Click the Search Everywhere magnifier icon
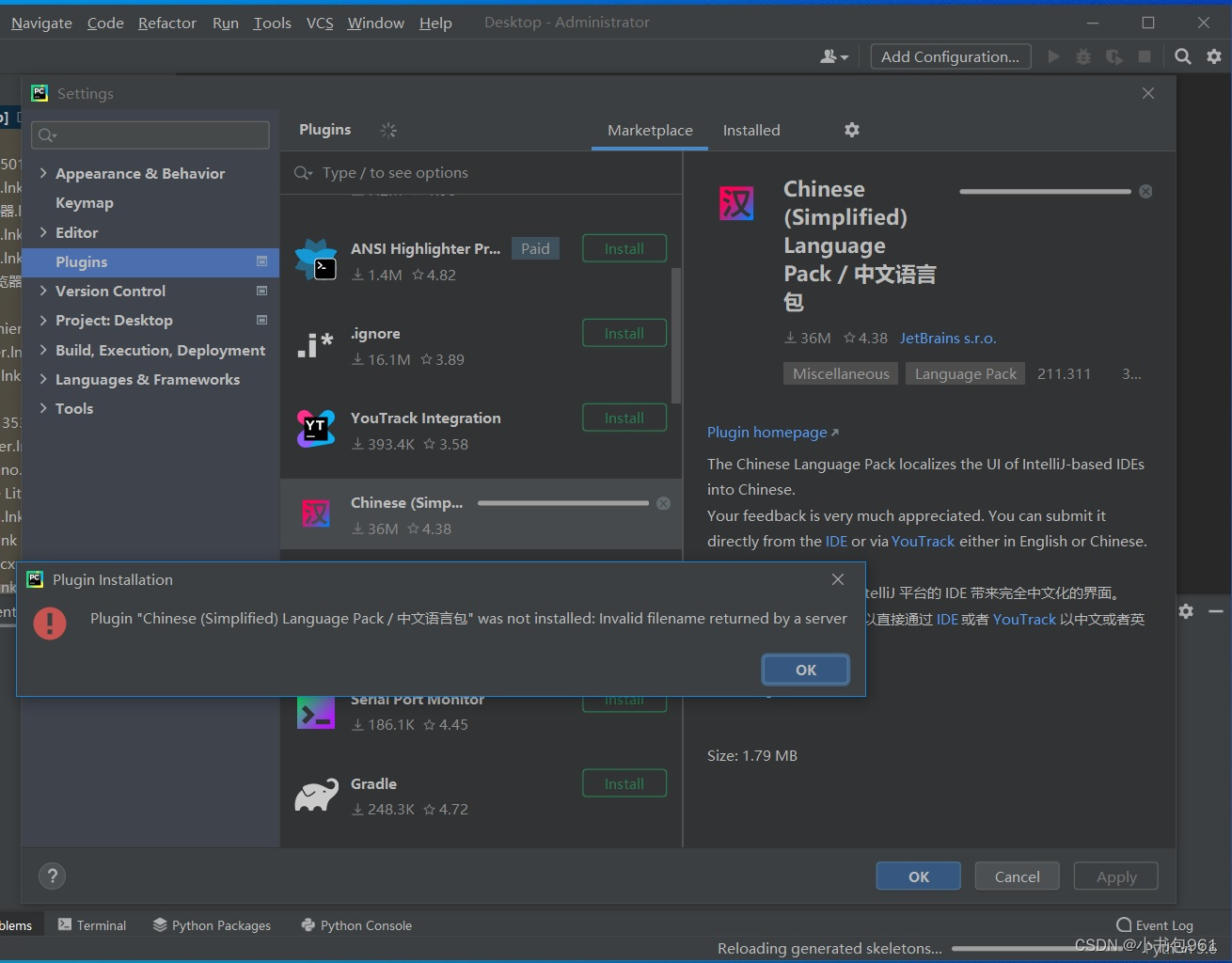Image resolution: width=1232 pixels, height=963 pixels. 1183,56
